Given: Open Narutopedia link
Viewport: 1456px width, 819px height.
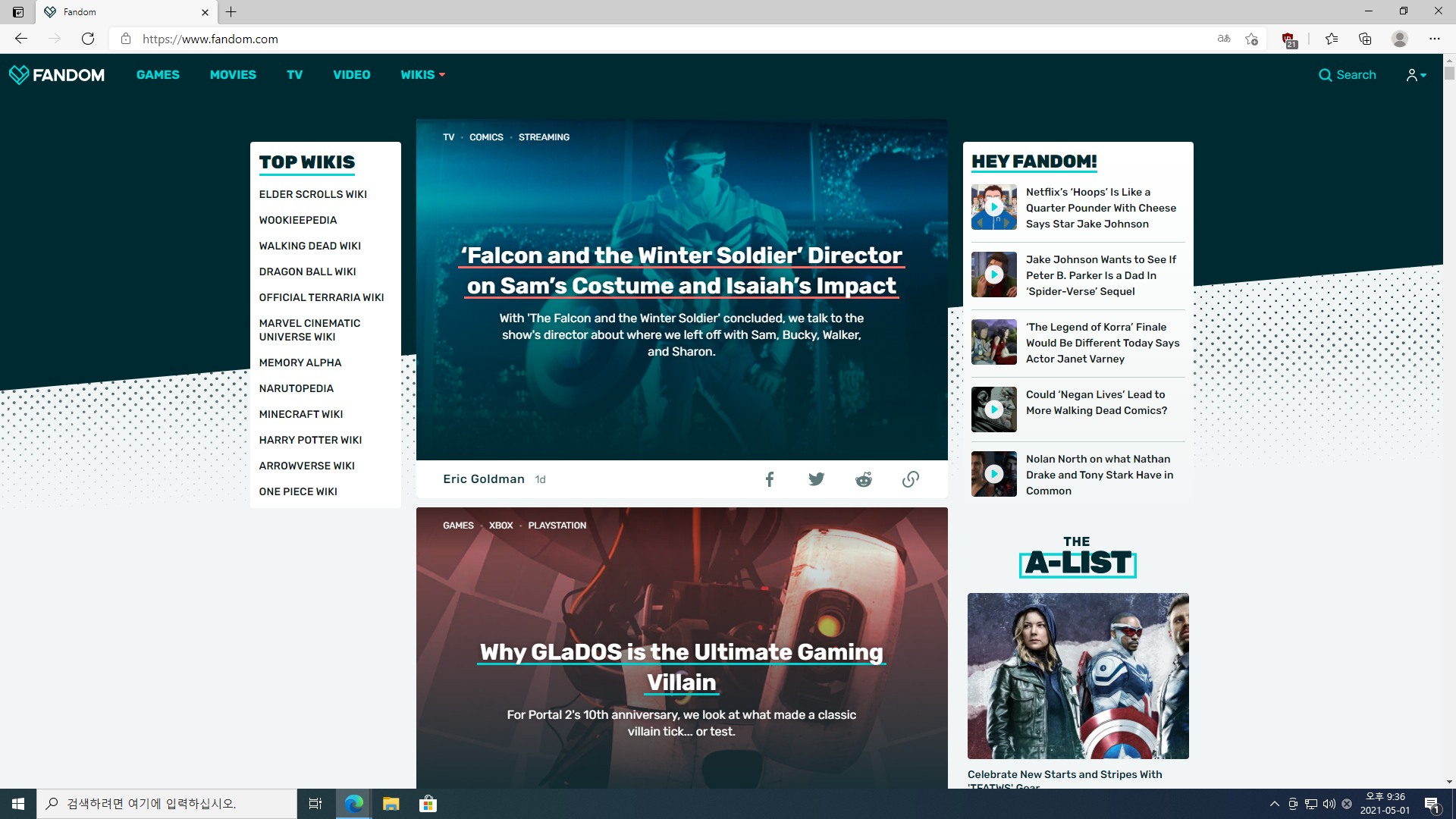Looking at the screenshot, I should point(296,388).
